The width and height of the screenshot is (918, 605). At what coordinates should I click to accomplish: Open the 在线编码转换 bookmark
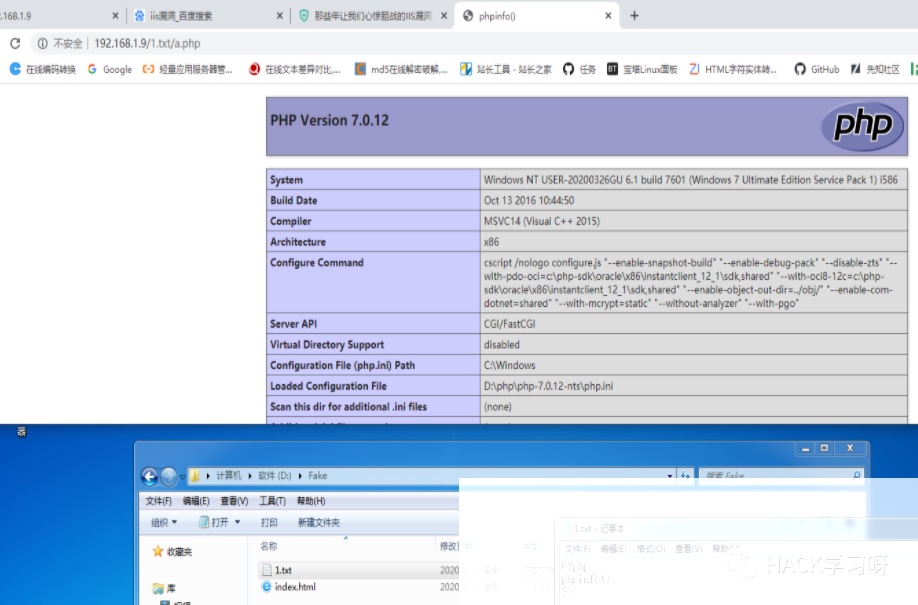pos(43,69)
